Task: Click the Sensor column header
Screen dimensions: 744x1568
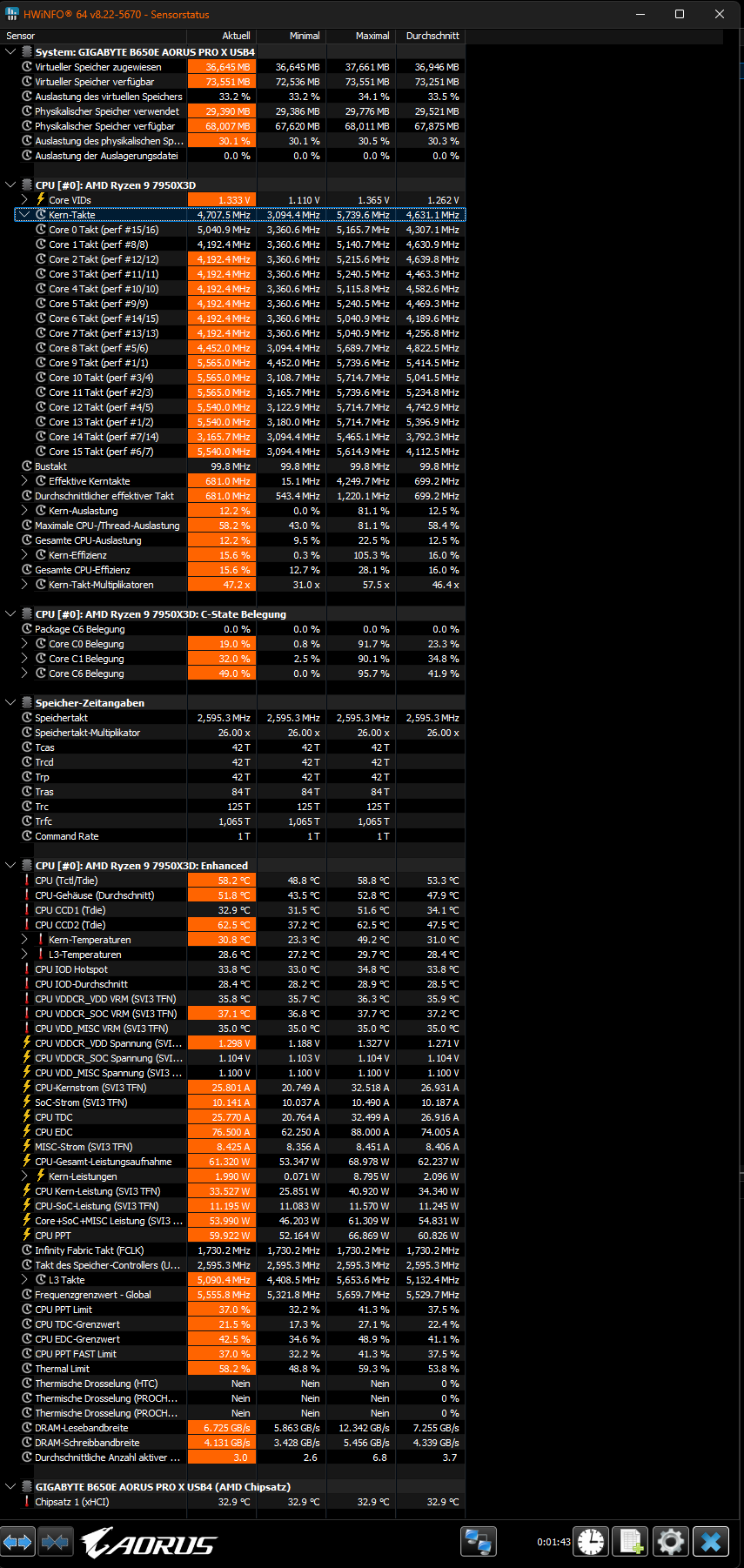Action: (x=93, y=36)
